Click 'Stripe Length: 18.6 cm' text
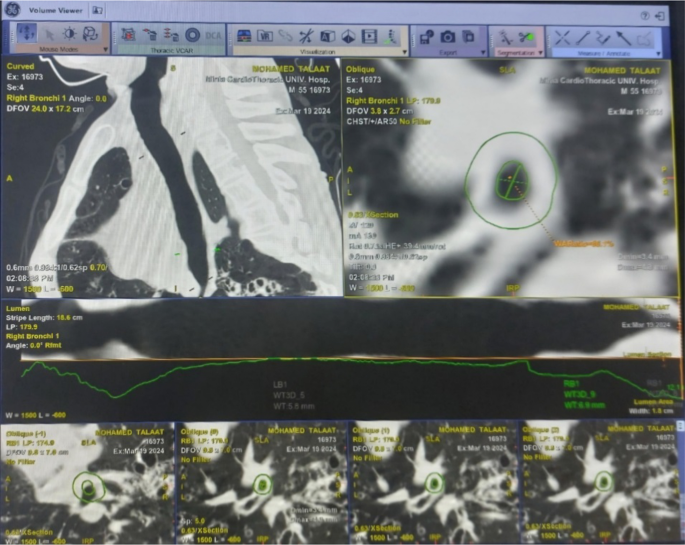 click(44, 317)
